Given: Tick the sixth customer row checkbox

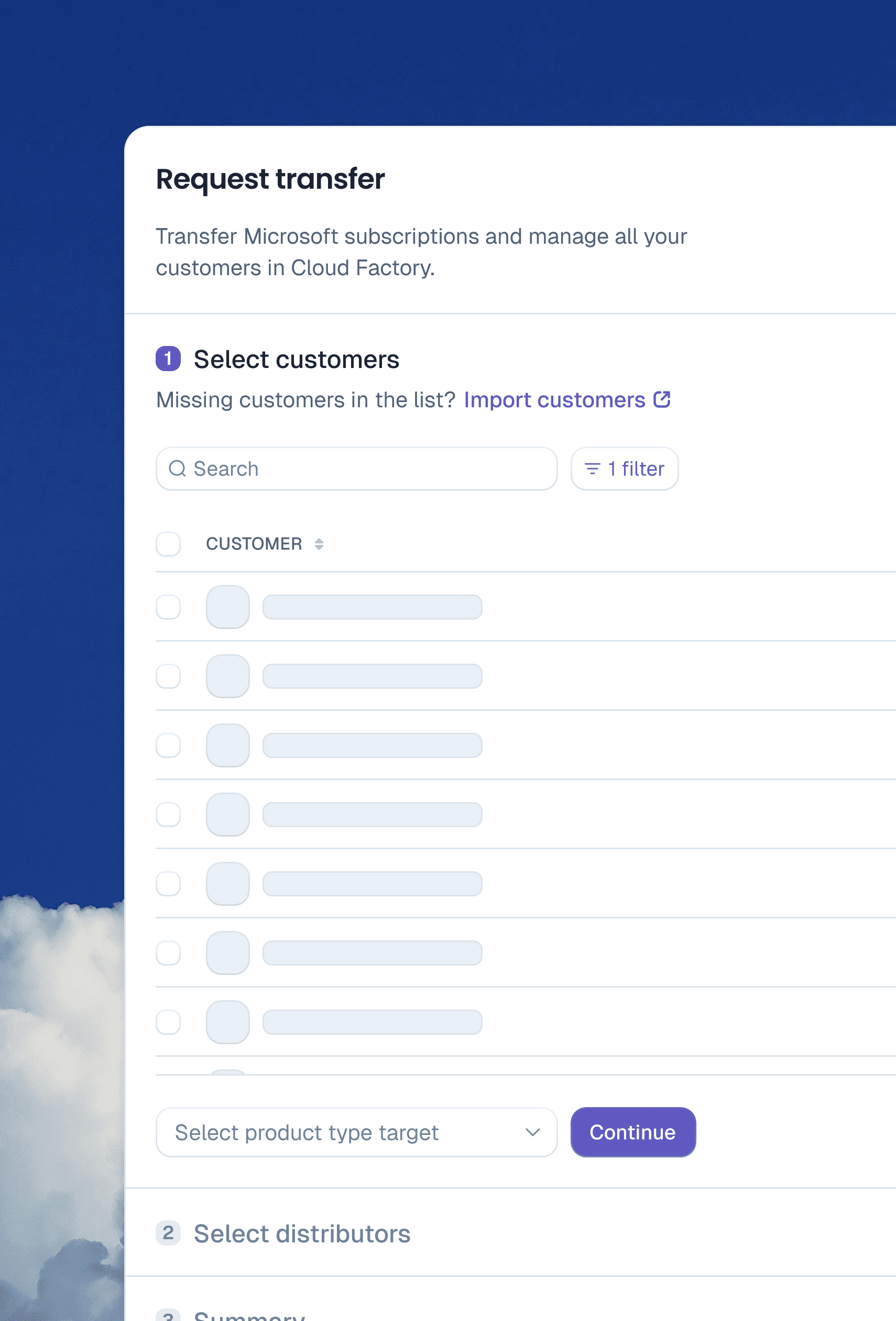Looking at the screenshot, I should [168, 953].
